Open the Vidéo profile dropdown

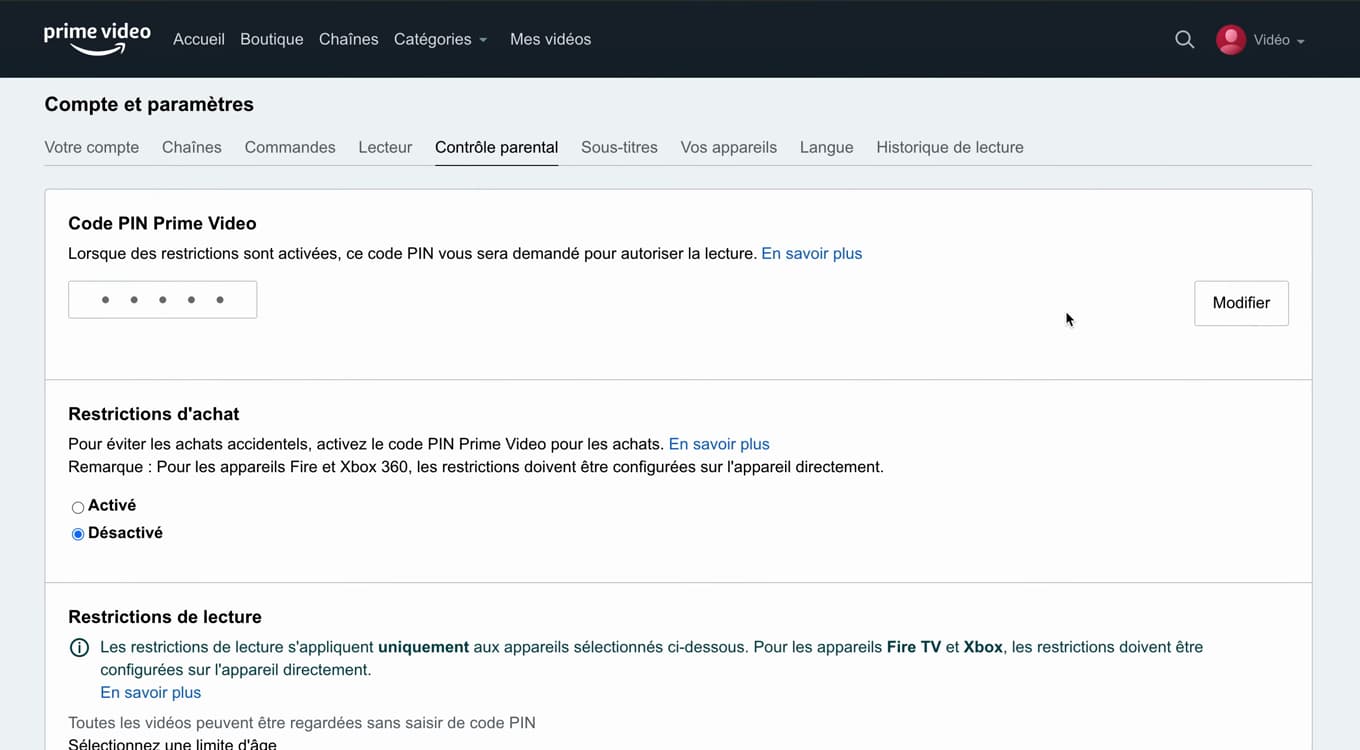(x=1279, y=40)
